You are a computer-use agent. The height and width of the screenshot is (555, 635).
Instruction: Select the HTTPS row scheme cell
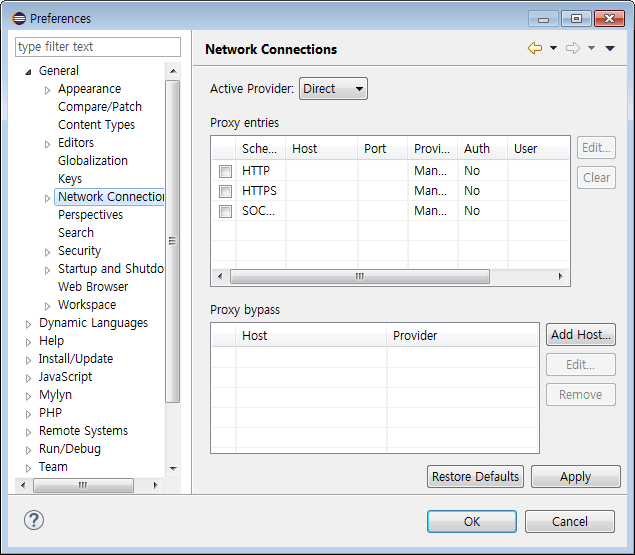[x=260, y=191]
